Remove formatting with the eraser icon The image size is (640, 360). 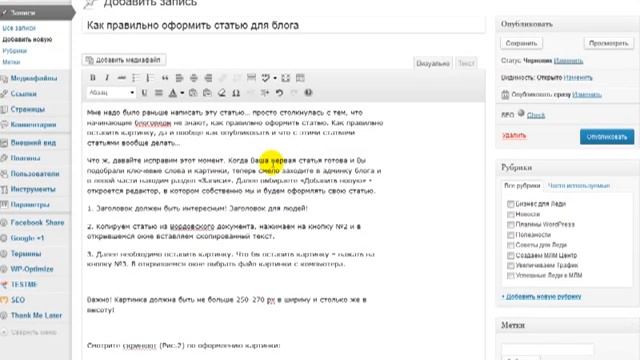[222, 93]
